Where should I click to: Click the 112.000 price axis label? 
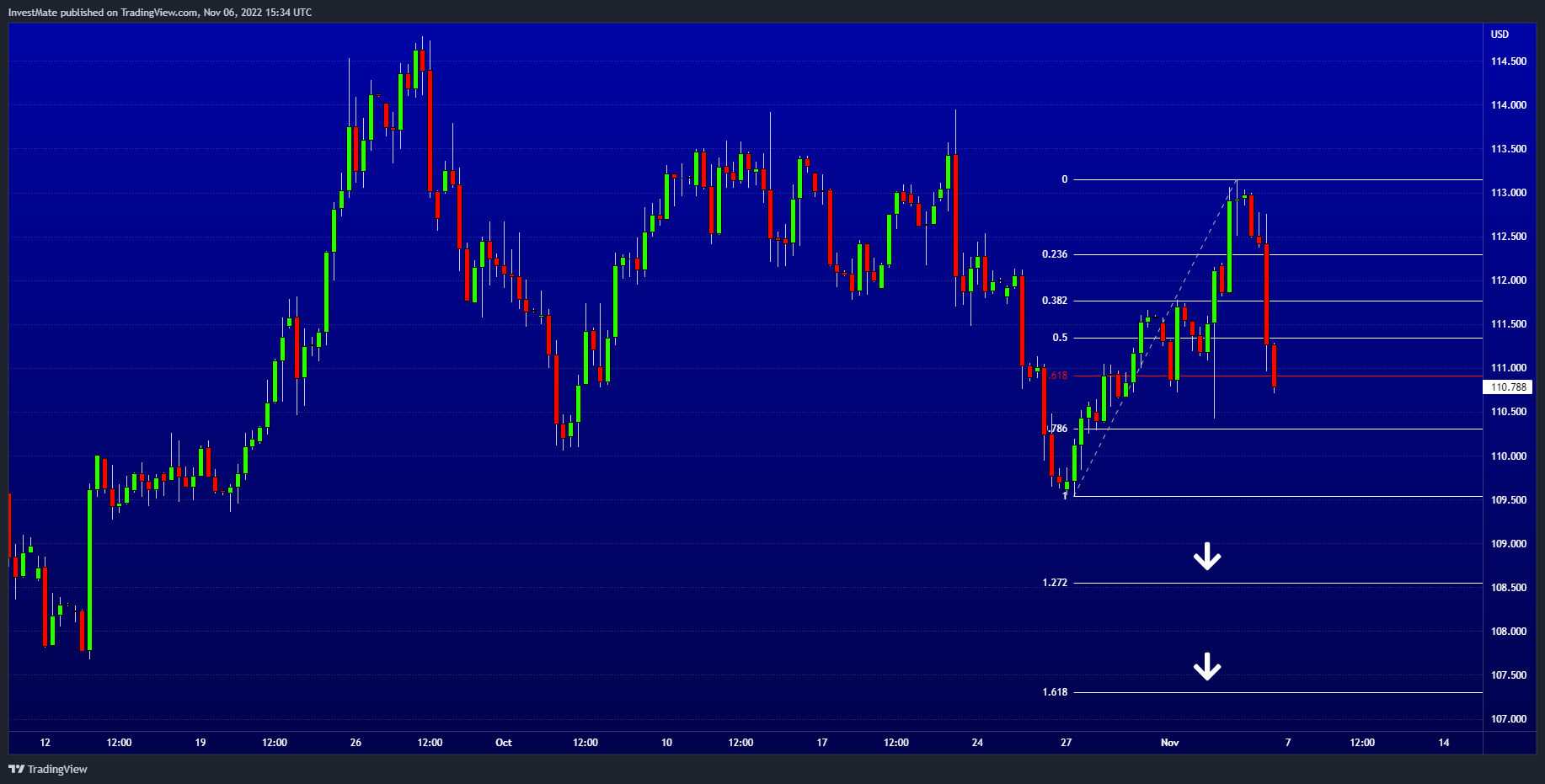click(1509, 280)
